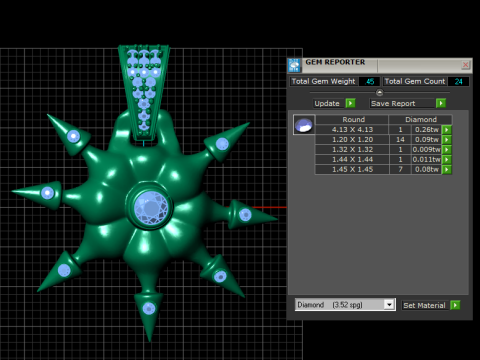This screenshot has width=480, height=360.
Task: Click the quantity 7 cell
Action: (x=400, y=170)
